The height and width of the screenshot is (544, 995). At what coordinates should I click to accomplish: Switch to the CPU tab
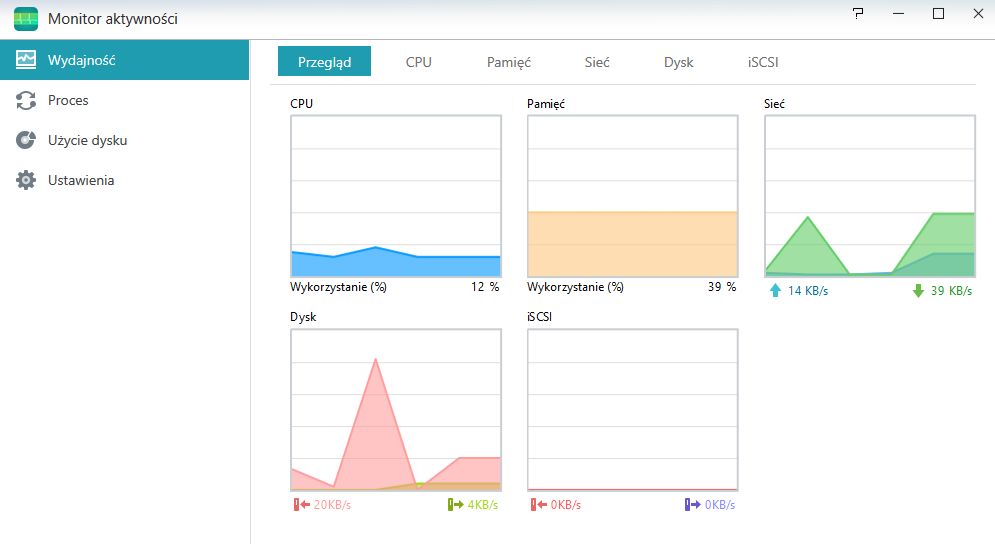point(418,62)
